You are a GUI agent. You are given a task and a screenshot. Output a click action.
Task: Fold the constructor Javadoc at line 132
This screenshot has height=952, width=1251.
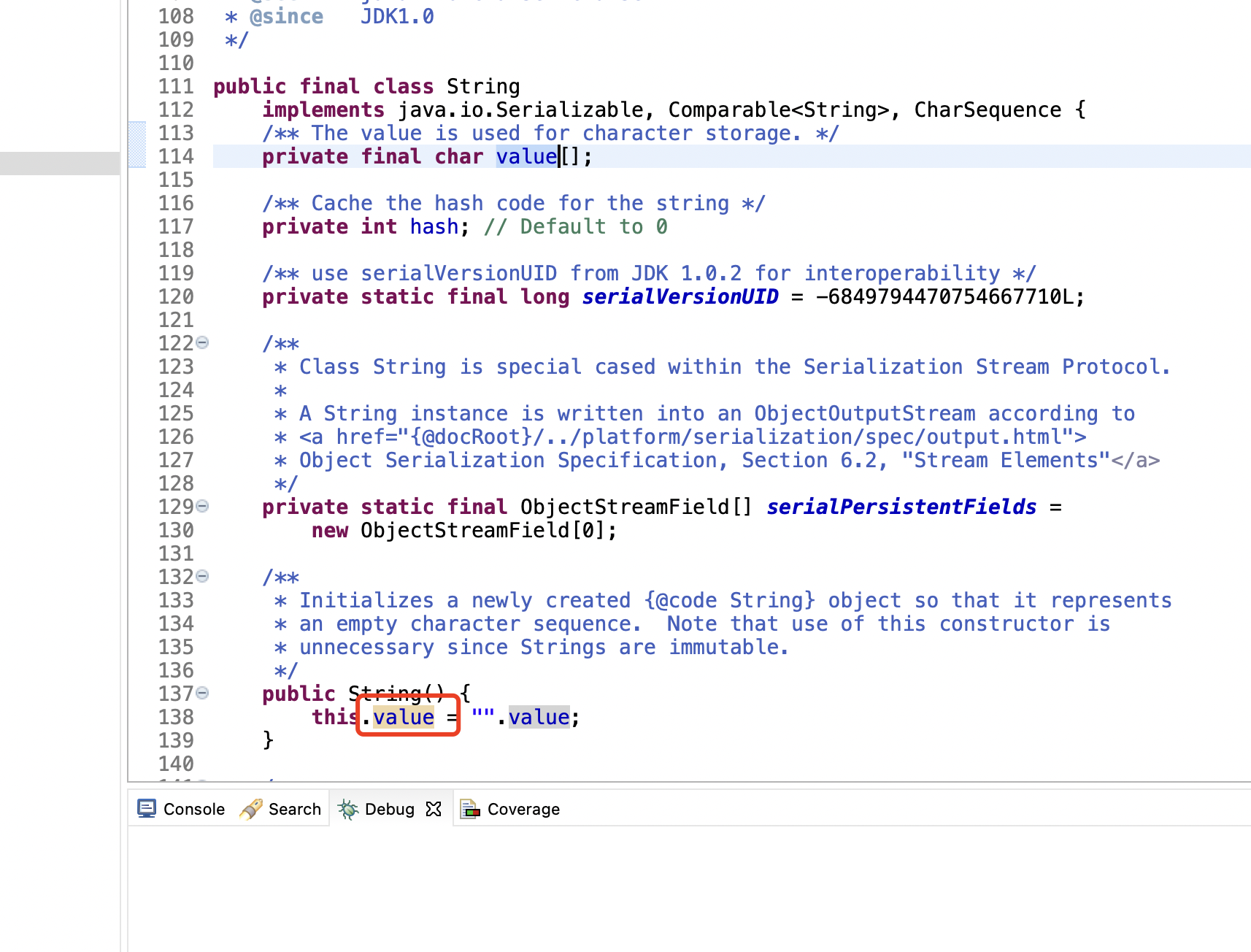[203, 576]
